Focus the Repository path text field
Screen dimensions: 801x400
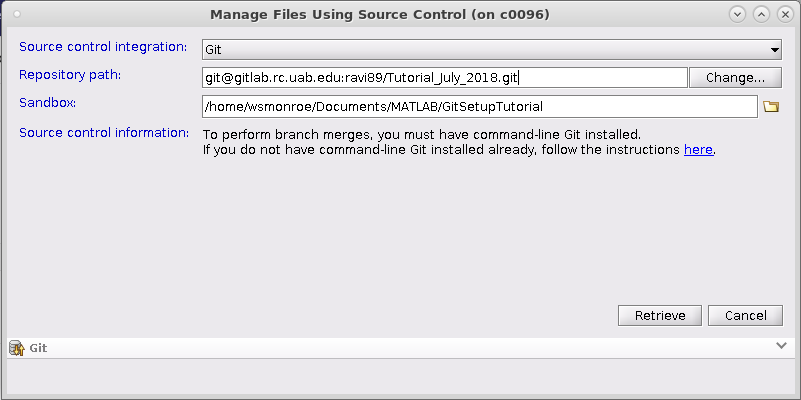pyautogui.click(x=444, y=77)
